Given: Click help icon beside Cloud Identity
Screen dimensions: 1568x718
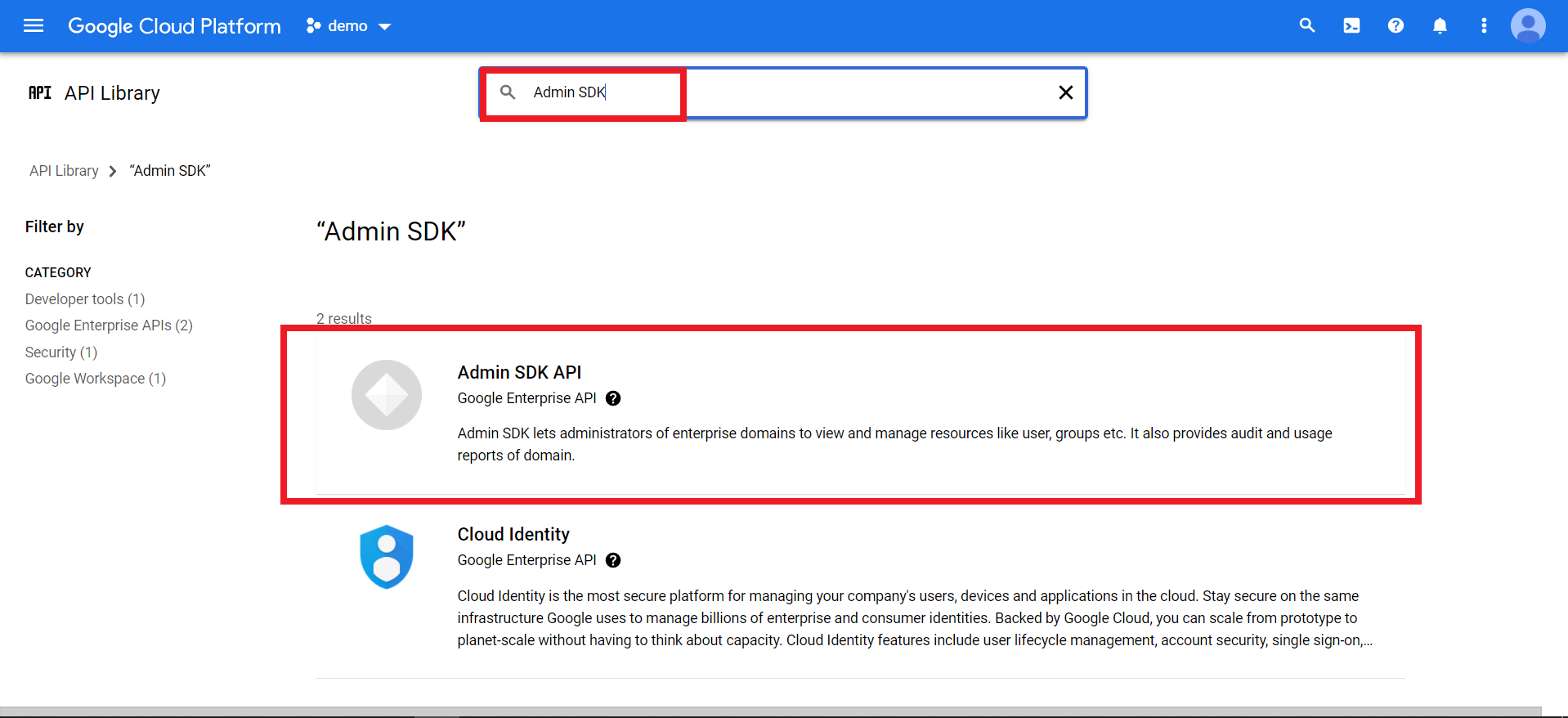Looking at the screenshot, I should click(x=613, y=560).
